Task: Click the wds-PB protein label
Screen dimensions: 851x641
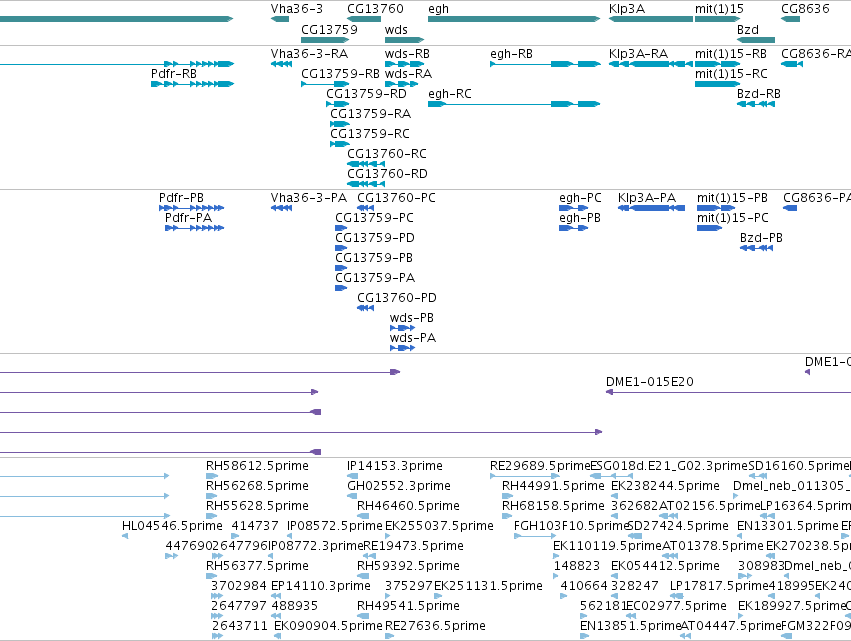Action: pos(411,318)
